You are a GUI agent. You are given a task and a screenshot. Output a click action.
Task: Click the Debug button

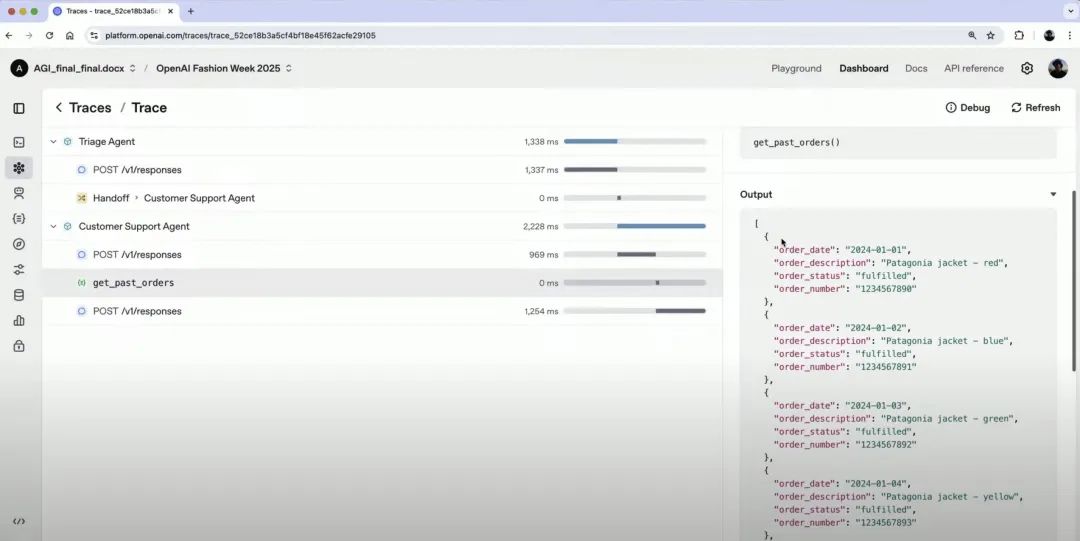(x=968, y=108)
